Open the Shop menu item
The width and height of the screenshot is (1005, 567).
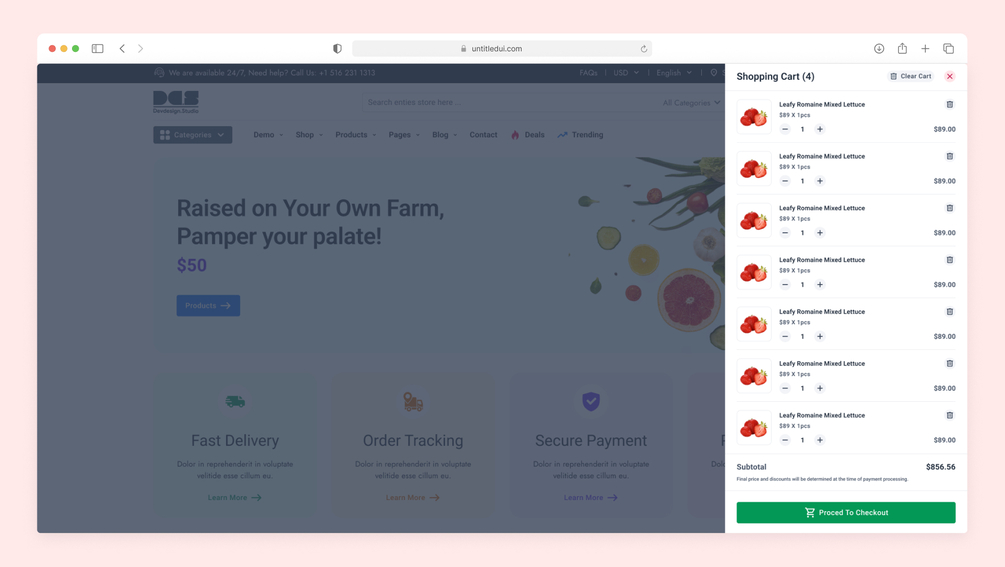point(309,135)
